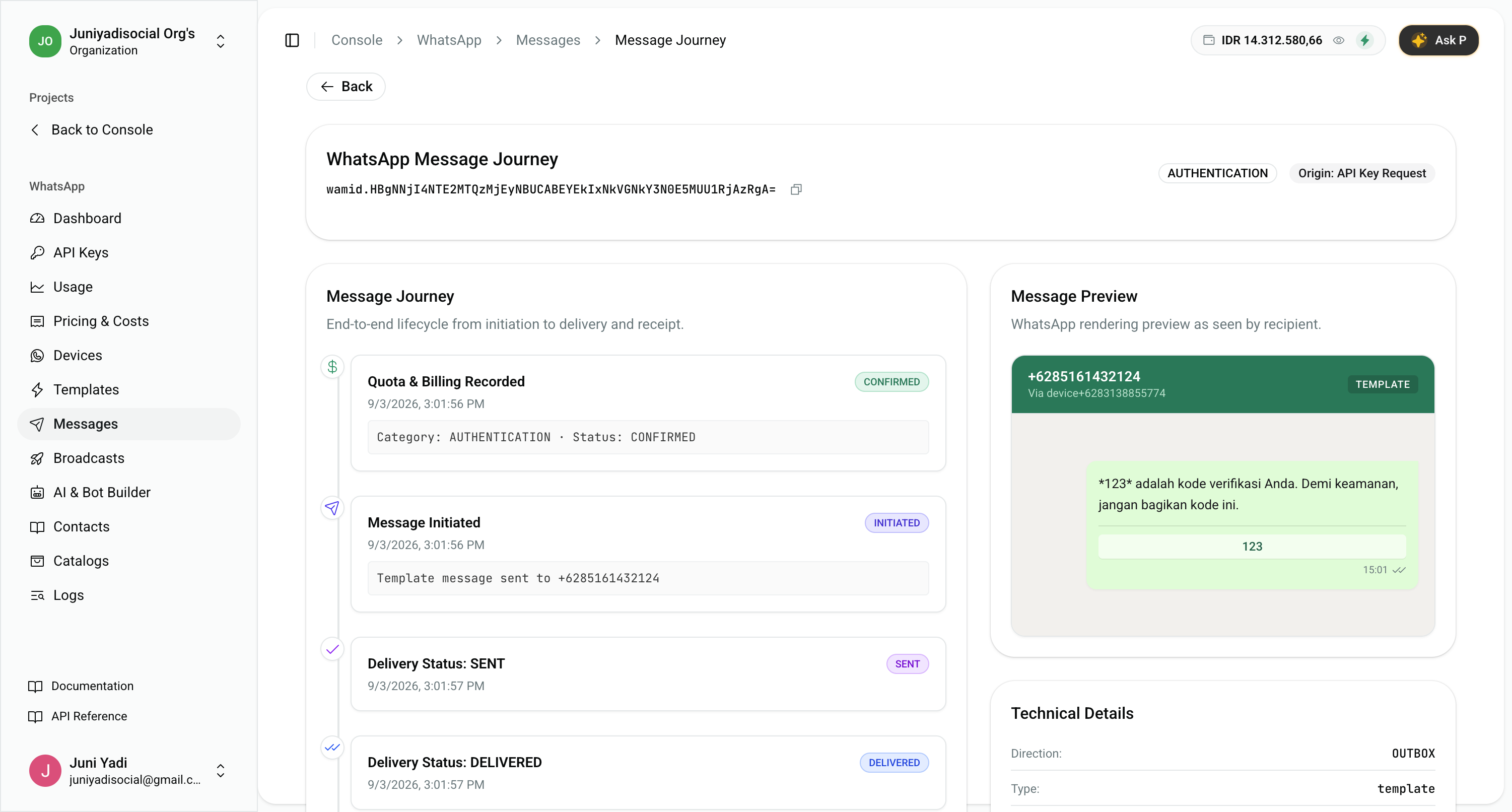This screenshot has width=1512, height=812.
Task: Click Back to Console
Action: 92,130
